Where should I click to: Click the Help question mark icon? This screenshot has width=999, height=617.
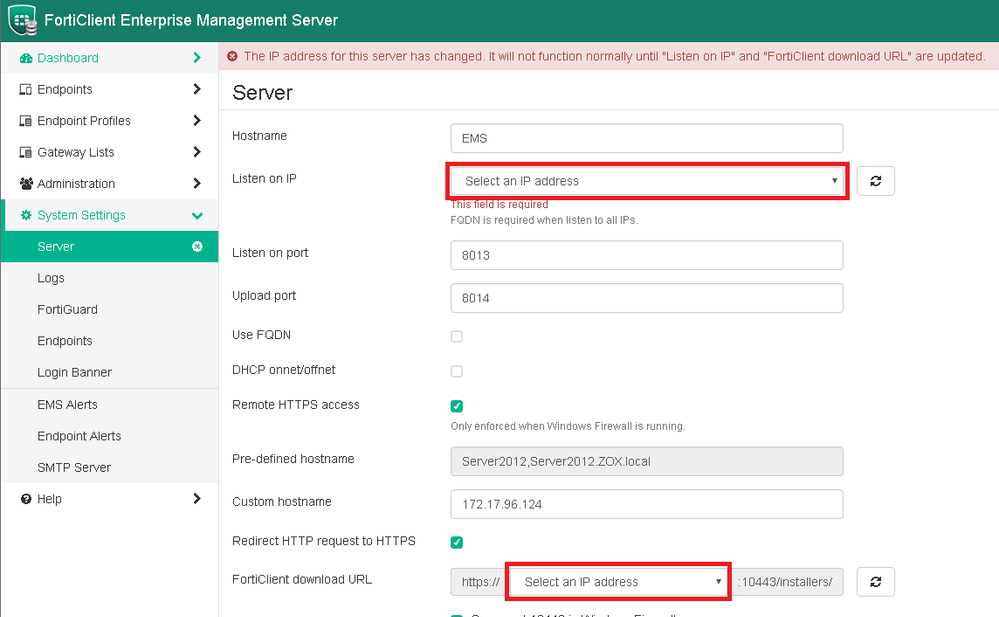pyautogui.click(x=26, y=499)
